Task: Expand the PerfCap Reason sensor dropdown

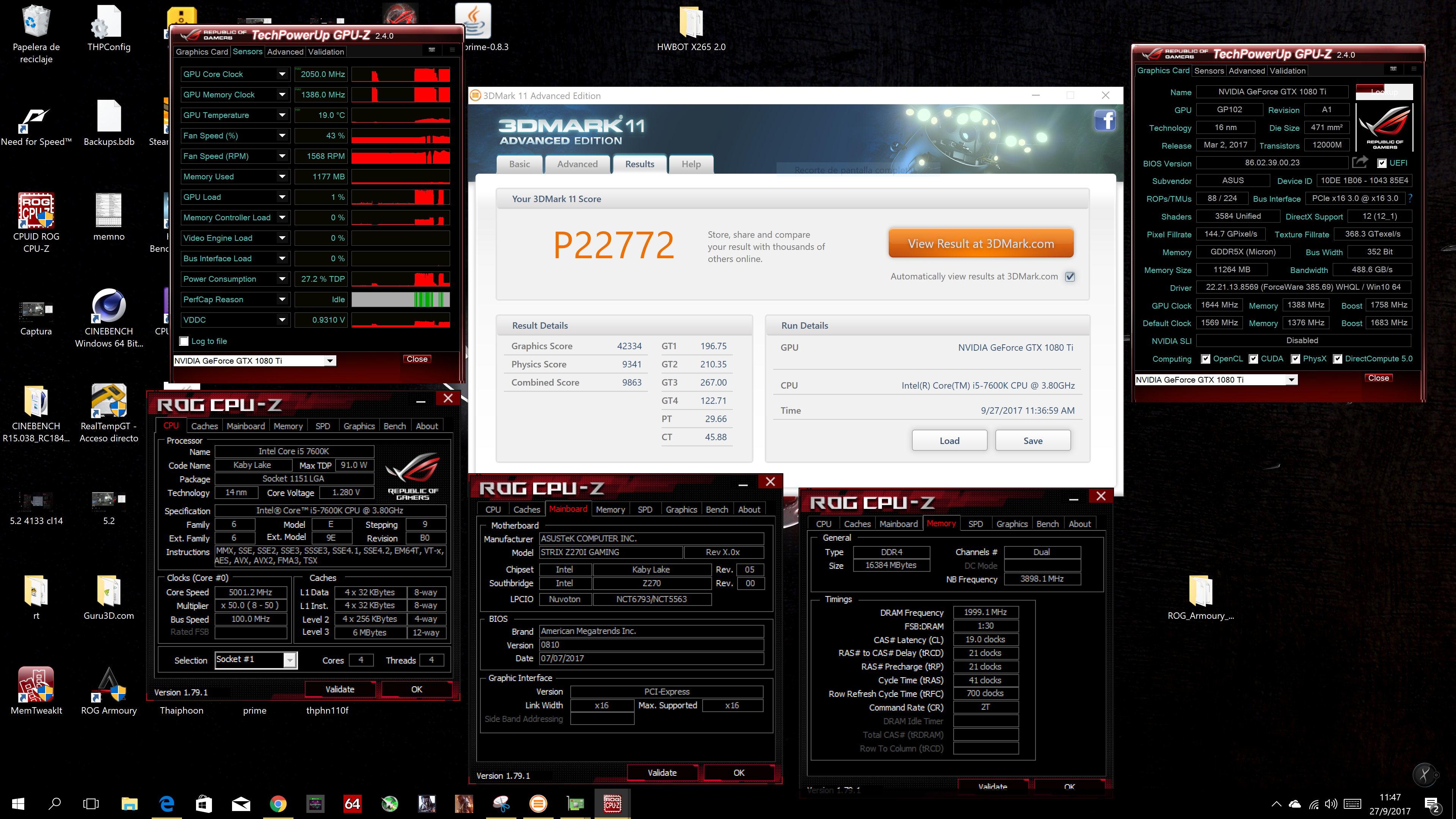Action: [281, 300]
